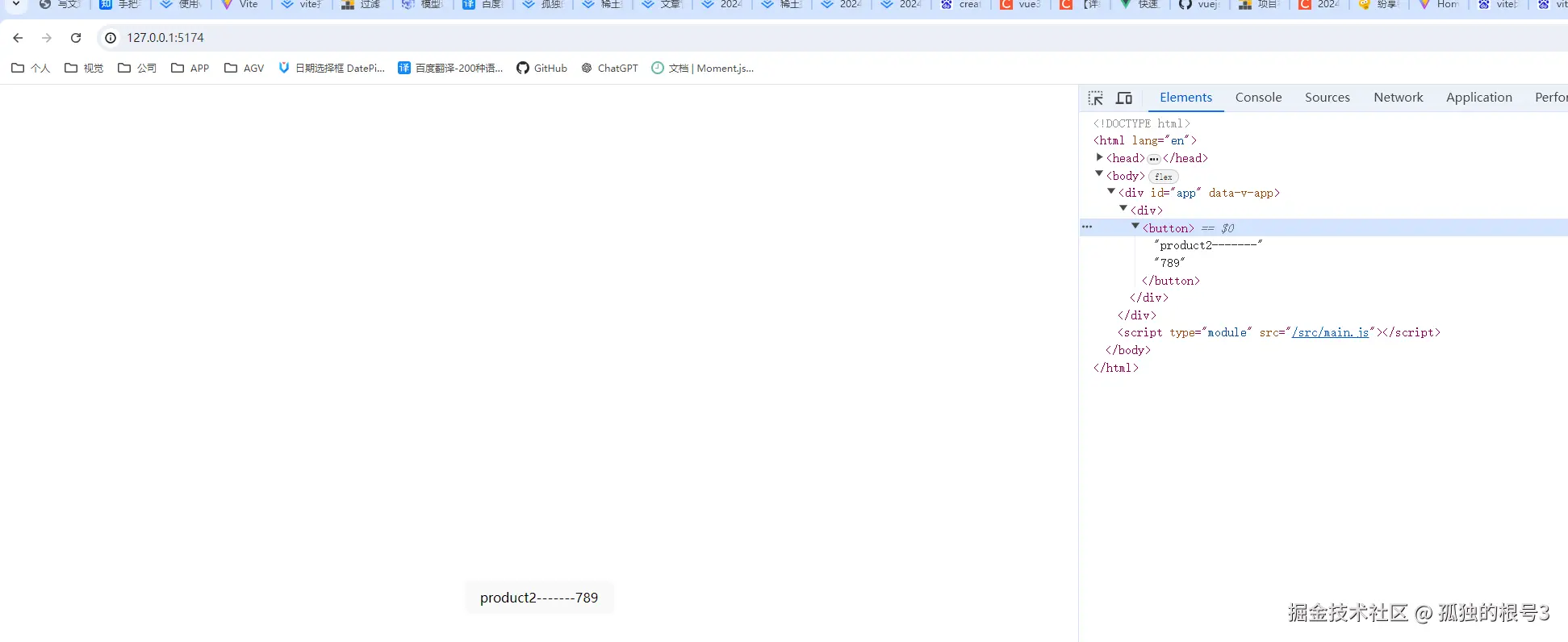
Task: Open the three-dot menu beside button row
Action: (x=1087, y=227)
